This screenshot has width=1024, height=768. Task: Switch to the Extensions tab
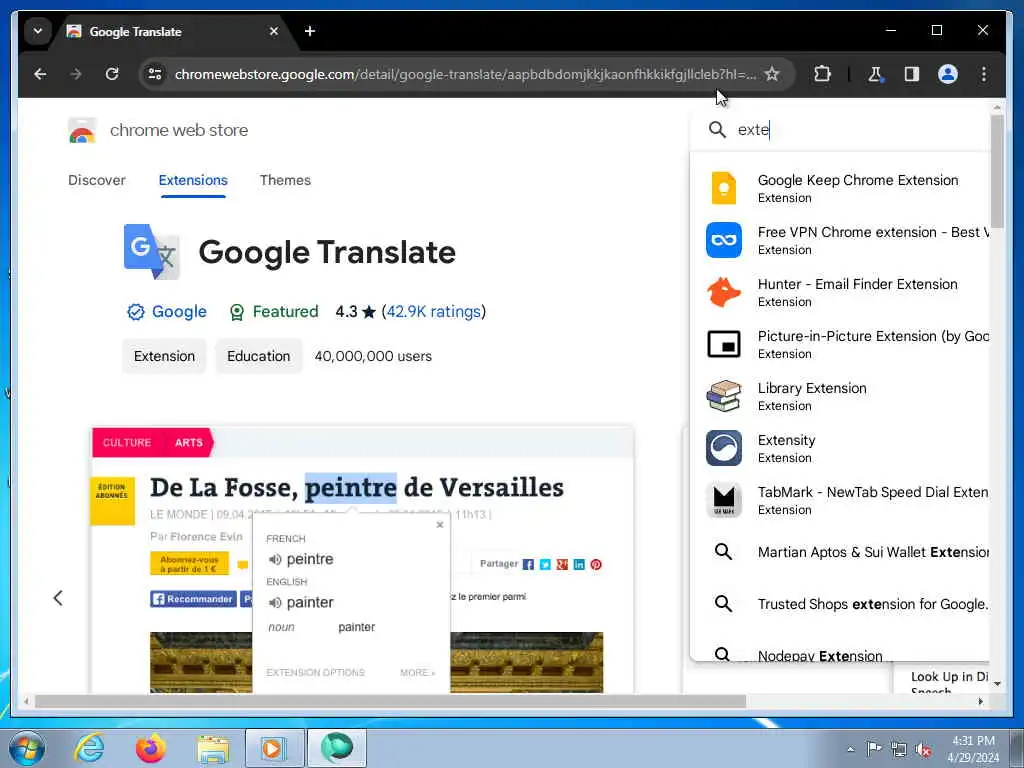193,180
